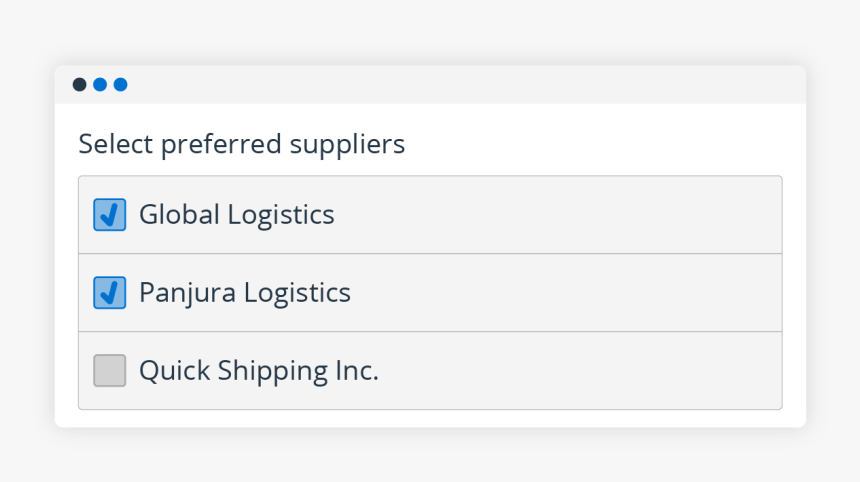Click the "Select preferred suppliers" heading
This screenshot has height=482, width=860.
click(241, 145)
